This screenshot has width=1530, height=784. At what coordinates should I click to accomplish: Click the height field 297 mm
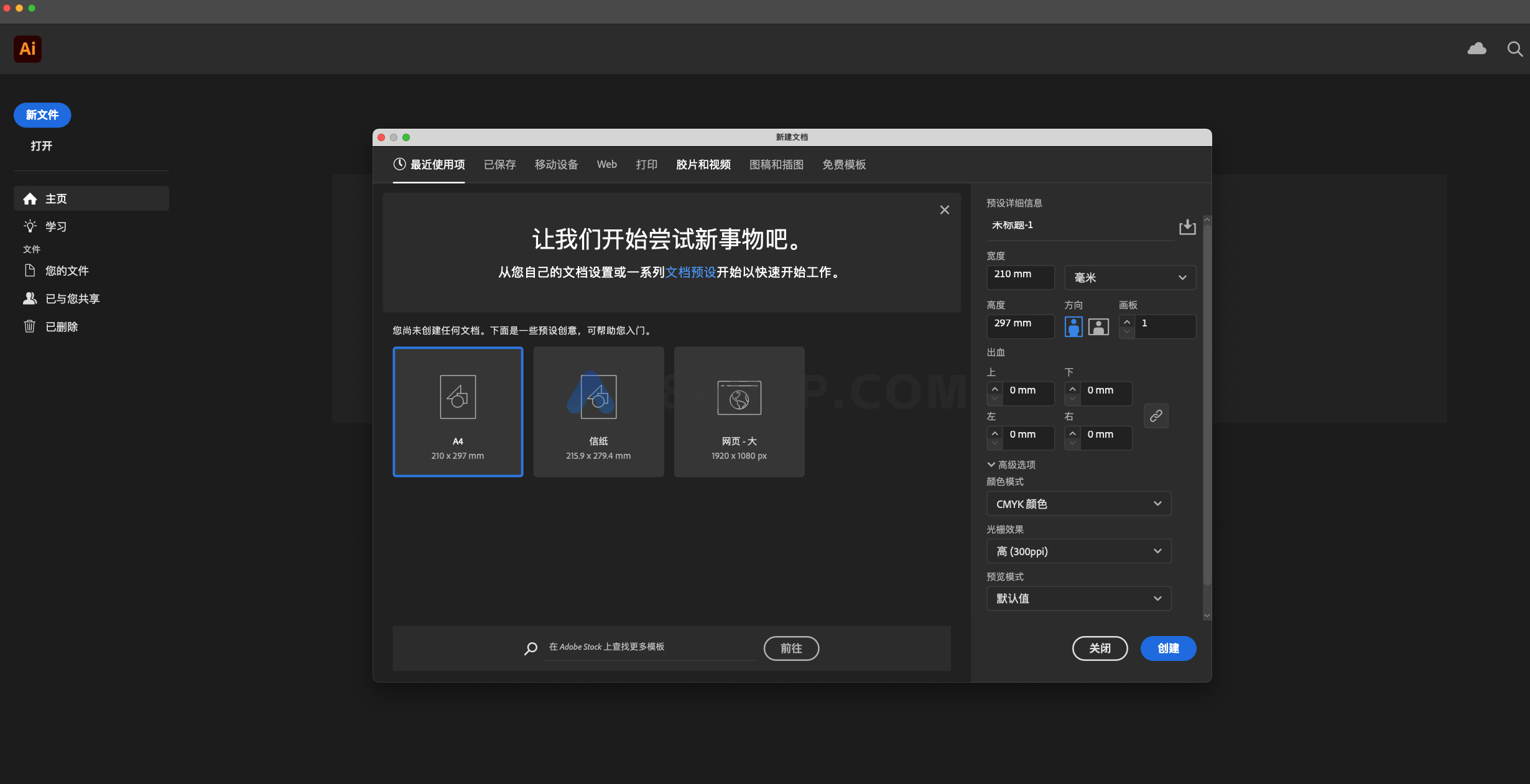(x=1021, y=326)
